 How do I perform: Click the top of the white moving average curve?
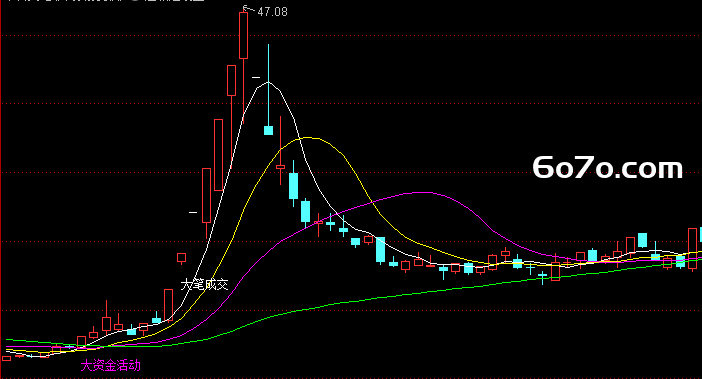point(268,82)
